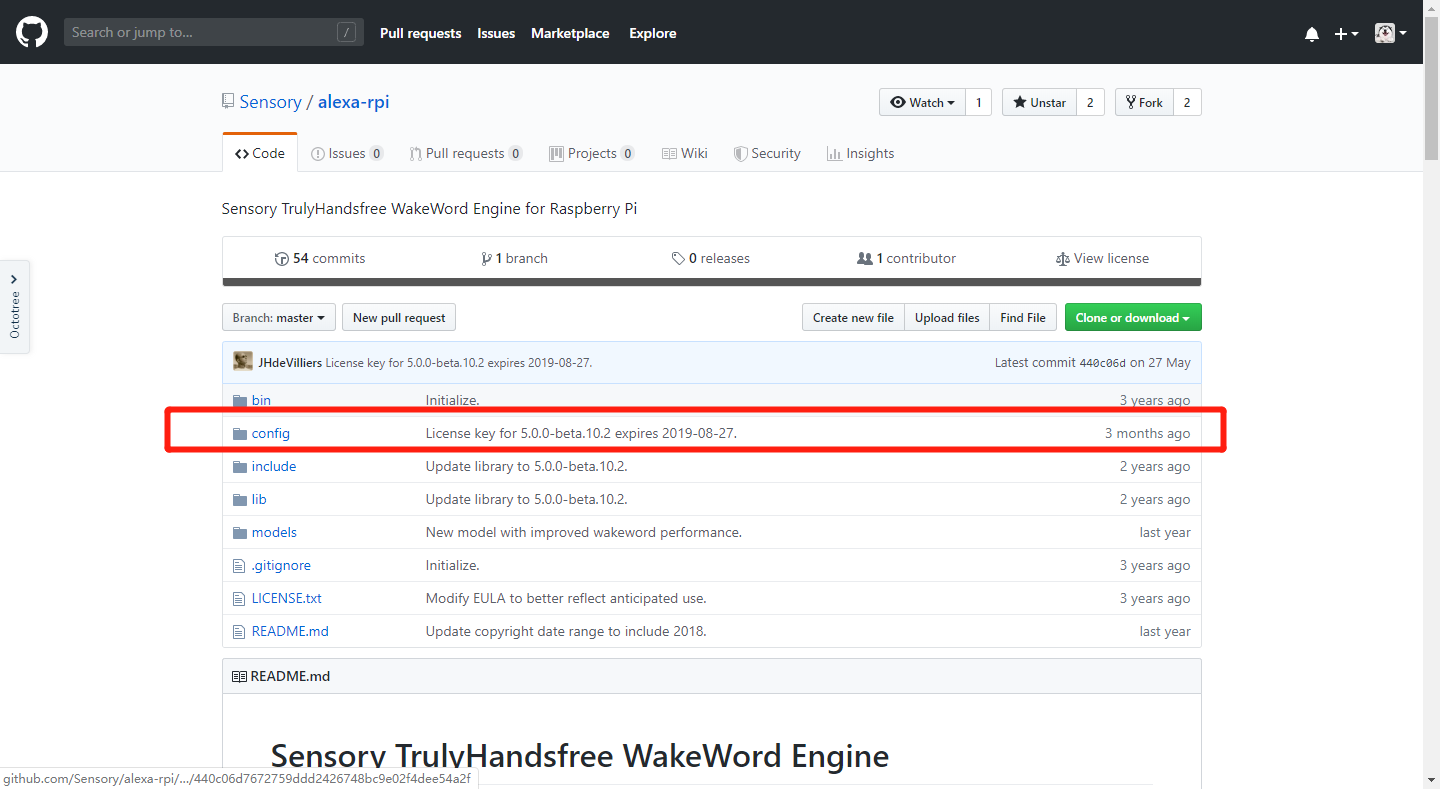Open the Clone or download dropdown

pos(1132,316)
